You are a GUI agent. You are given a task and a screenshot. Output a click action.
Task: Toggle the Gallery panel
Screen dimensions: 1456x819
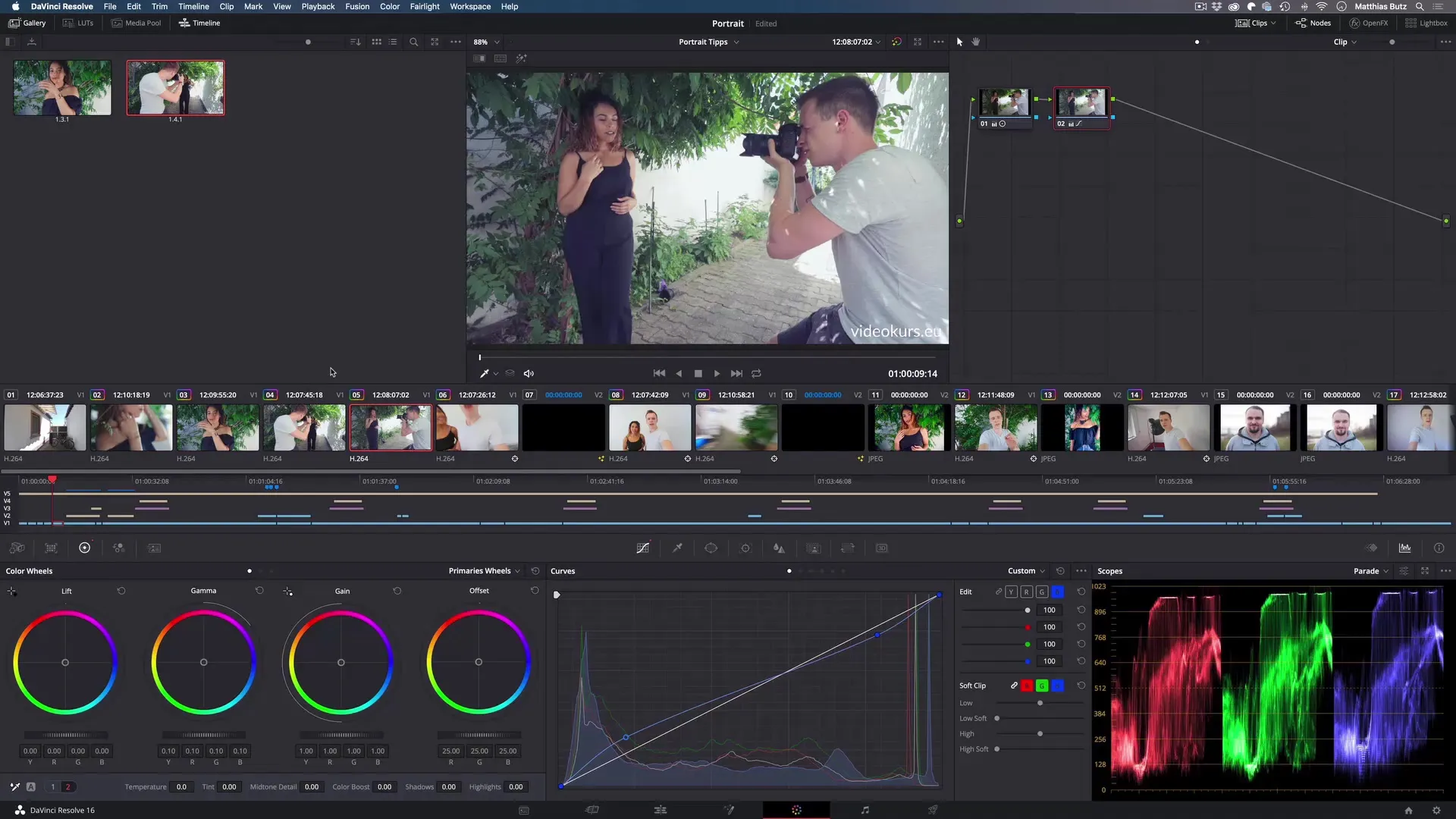[x=27, y=23]
